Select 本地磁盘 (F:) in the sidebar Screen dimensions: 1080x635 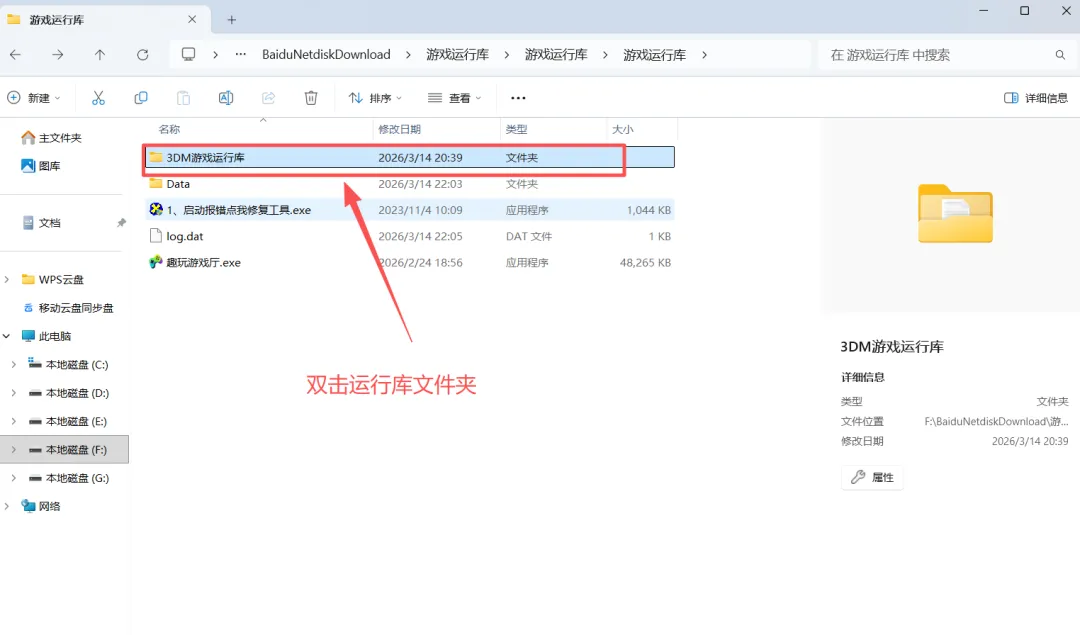(x=64, y=449)
